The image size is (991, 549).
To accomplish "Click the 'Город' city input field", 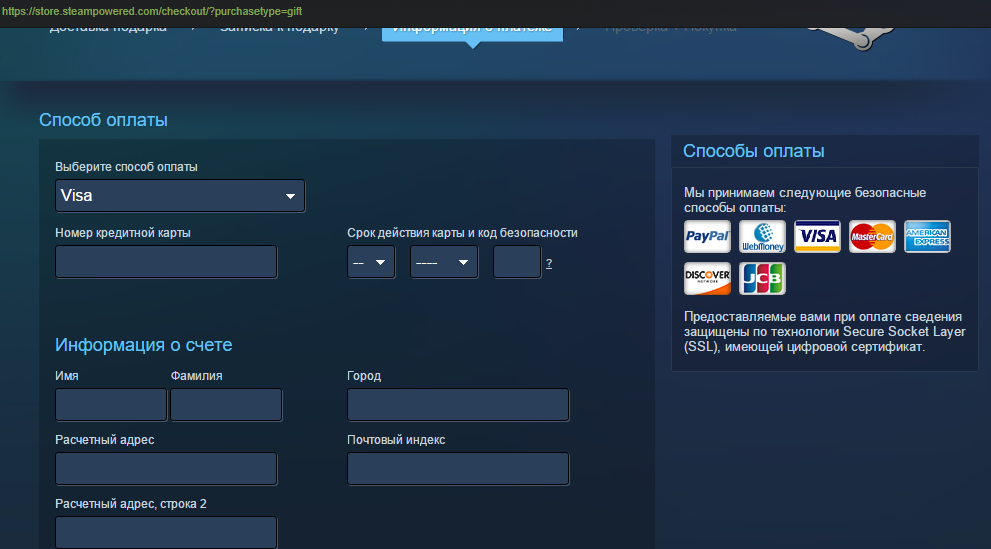I will coord(458,405).
